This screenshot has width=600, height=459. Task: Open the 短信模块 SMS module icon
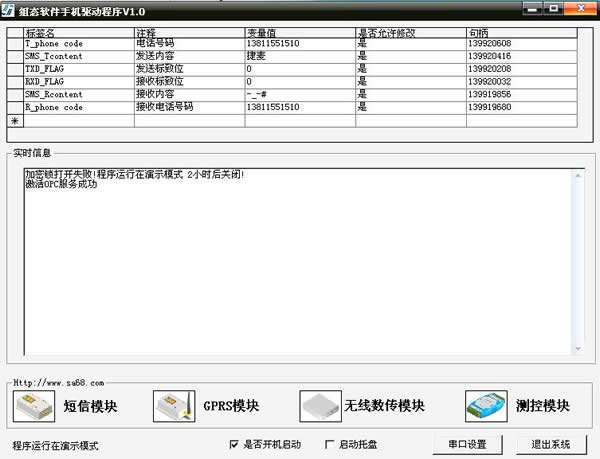pos(34,406)
